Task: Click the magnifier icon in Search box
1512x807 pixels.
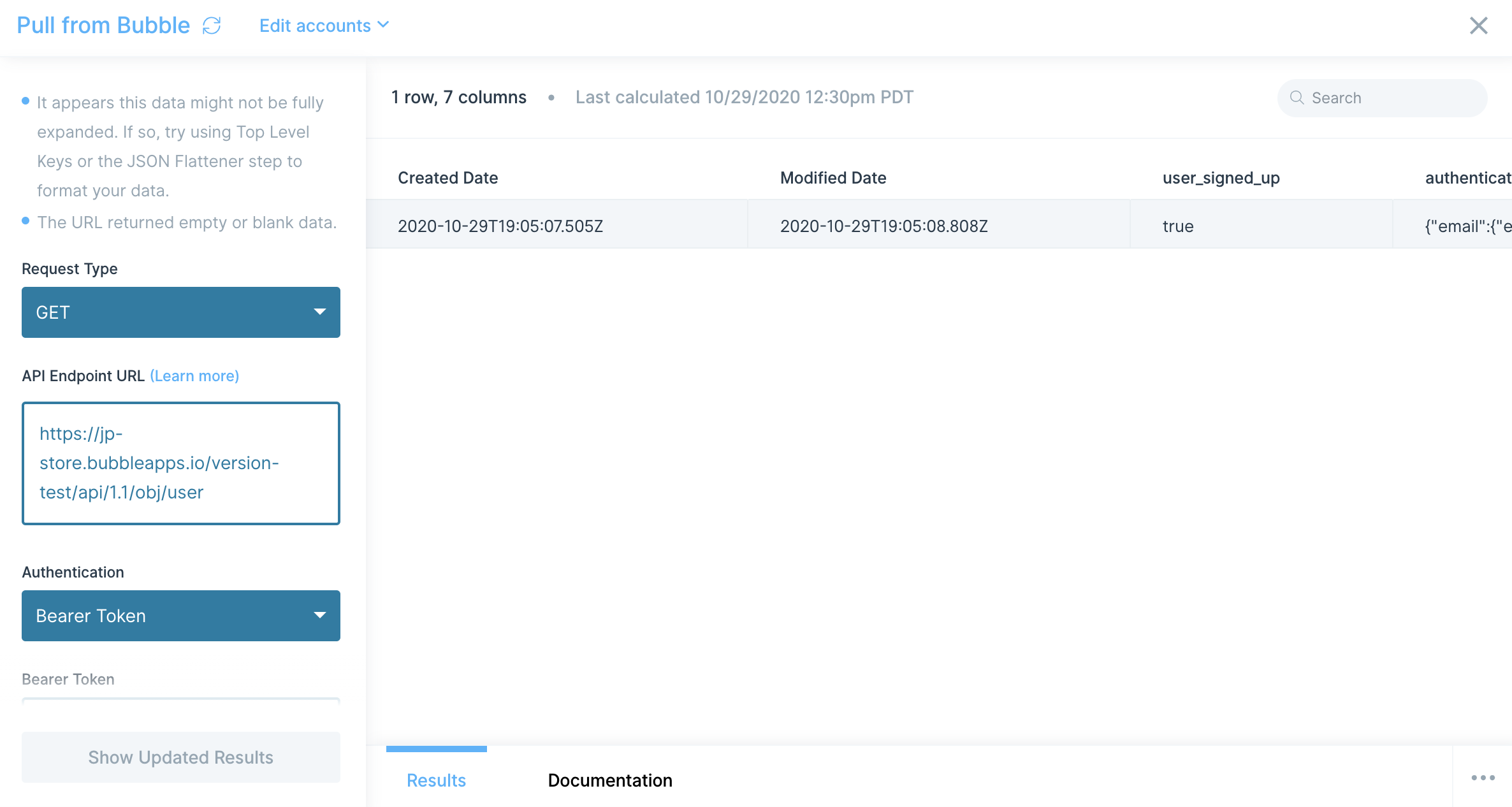Action: pos(1297,98)
